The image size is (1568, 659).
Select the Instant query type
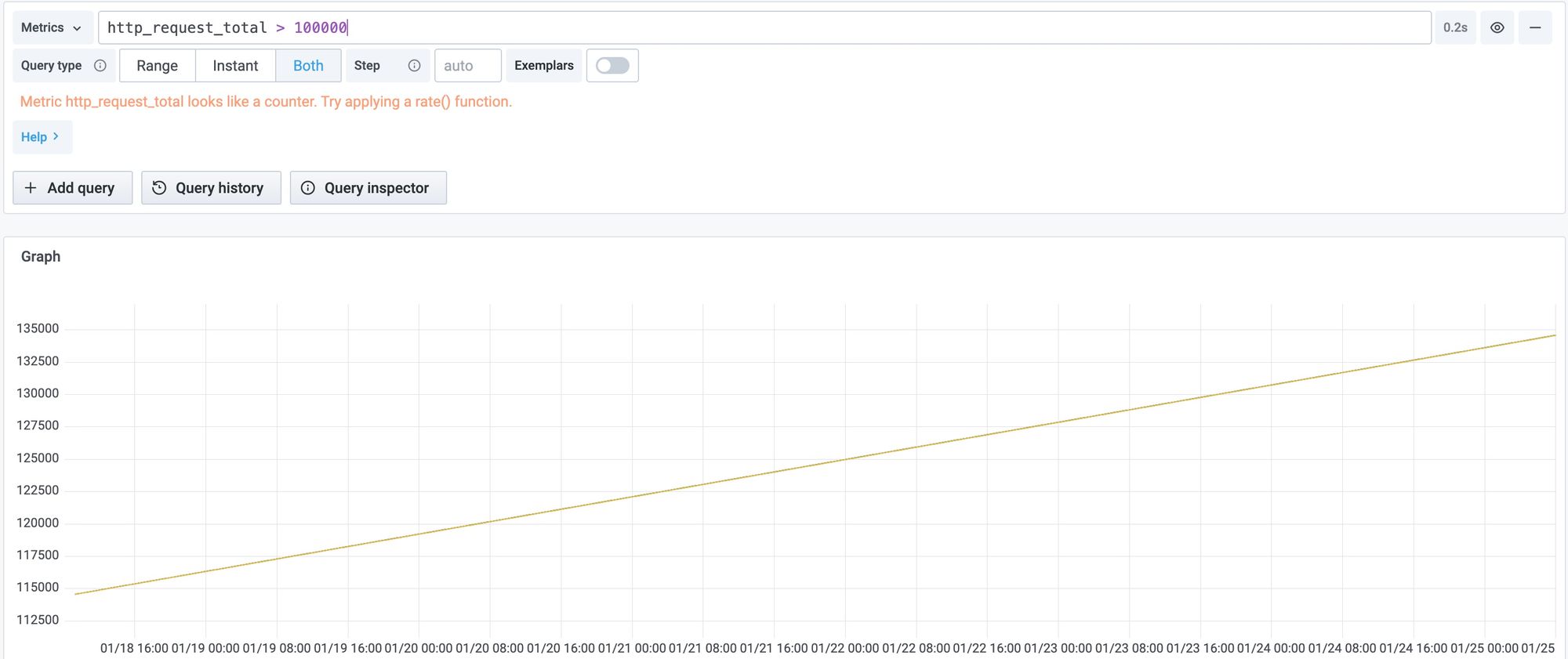pos(235,66)
